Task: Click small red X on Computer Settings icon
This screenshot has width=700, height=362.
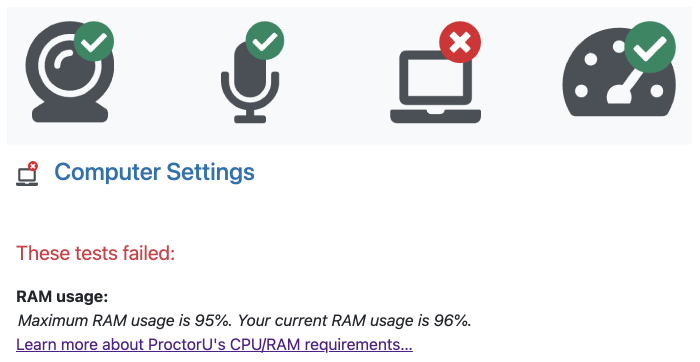Action: [33, 166]
